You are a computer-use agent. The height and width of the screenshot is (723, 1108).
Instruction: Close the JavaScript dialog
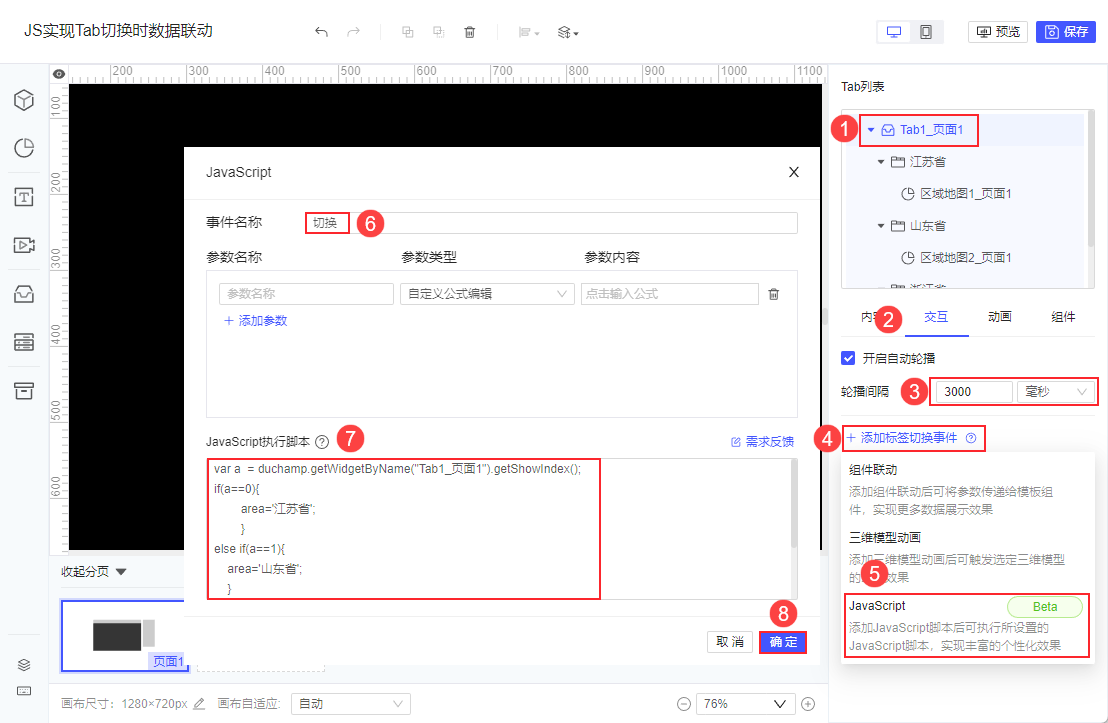(794, 172)
